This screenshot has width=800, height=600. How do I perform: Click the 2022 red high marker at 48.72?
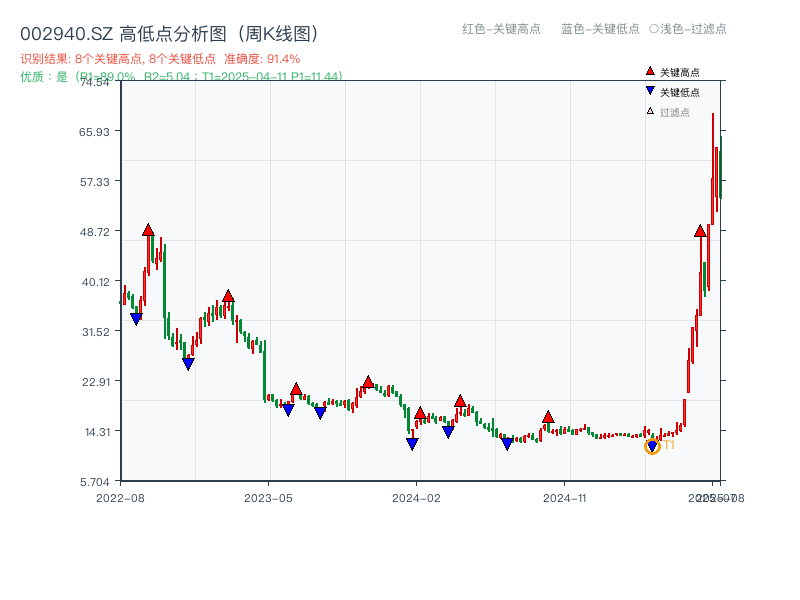point(148,230)
